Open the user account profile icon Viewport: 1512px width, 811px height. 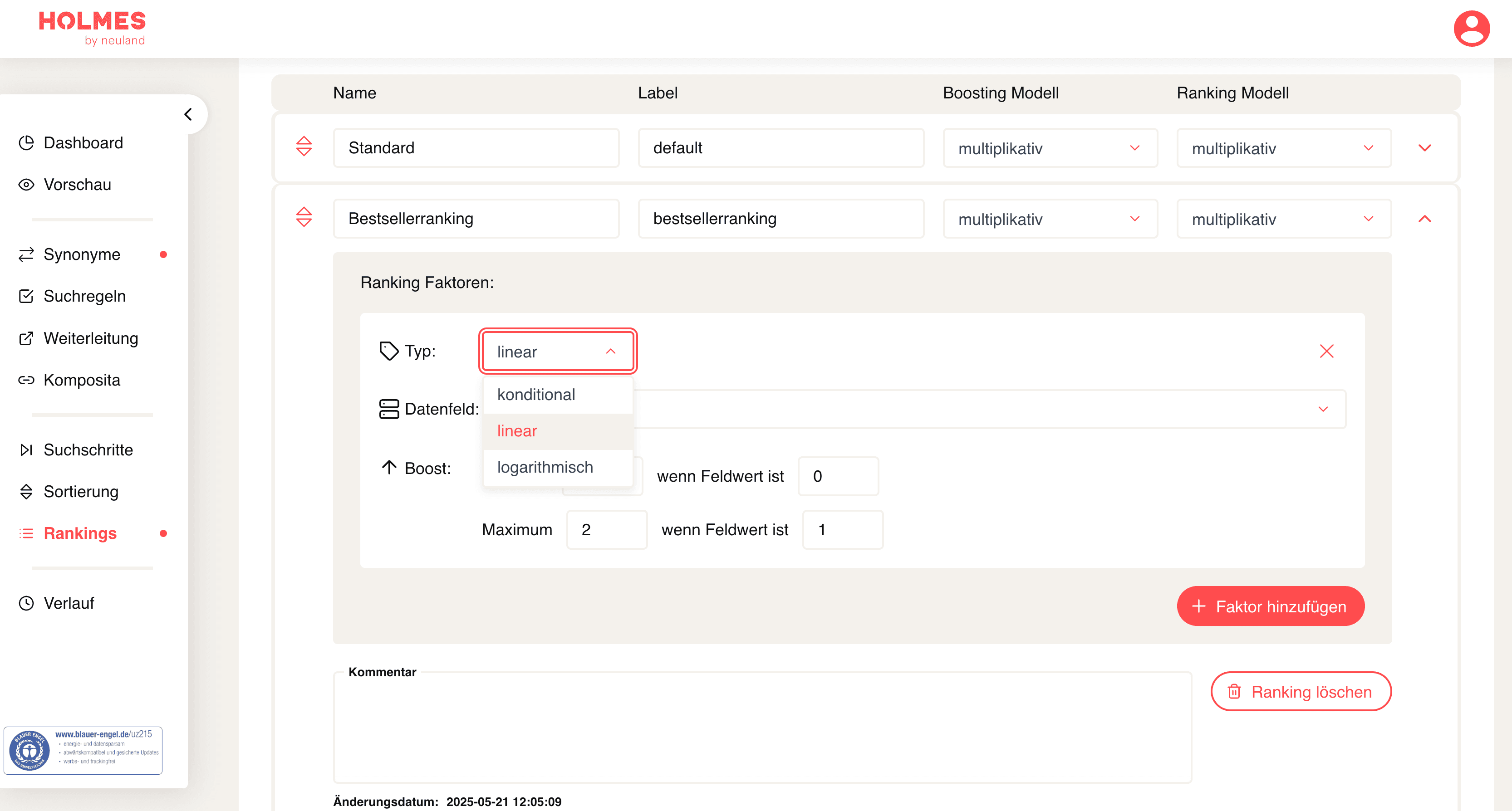[1471, 28]
